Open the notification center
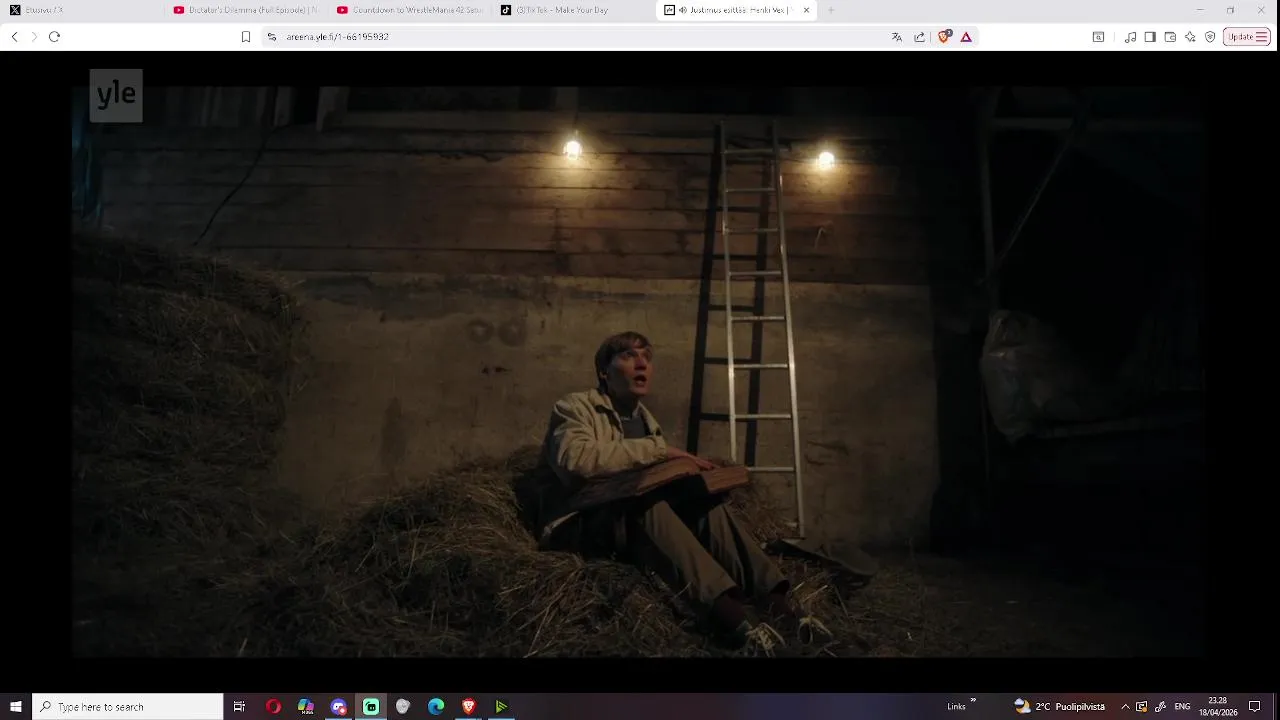The image size is (1280, 720). click(1255, 706)
